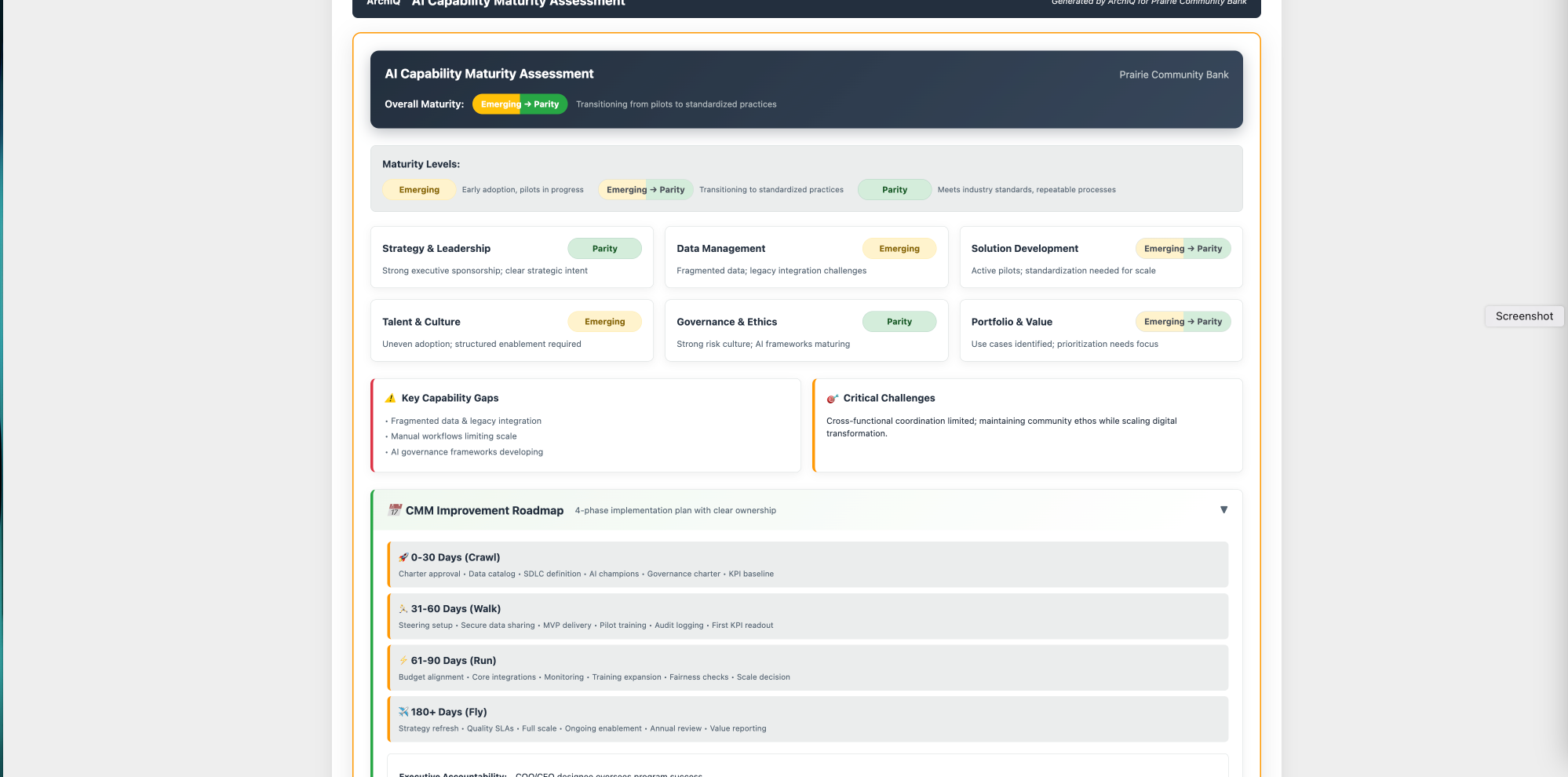Select the target icon beside Critical Challenges
The image size is (1568, 777).
coord(832,398)
